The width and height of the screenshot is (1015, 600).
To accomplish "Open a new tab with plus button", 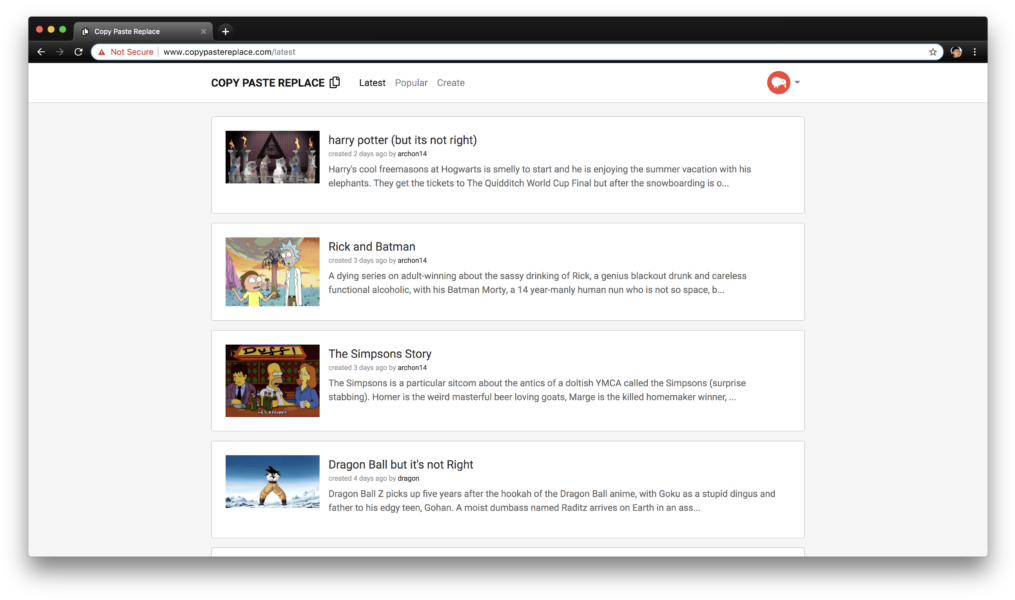I will 225,31.
